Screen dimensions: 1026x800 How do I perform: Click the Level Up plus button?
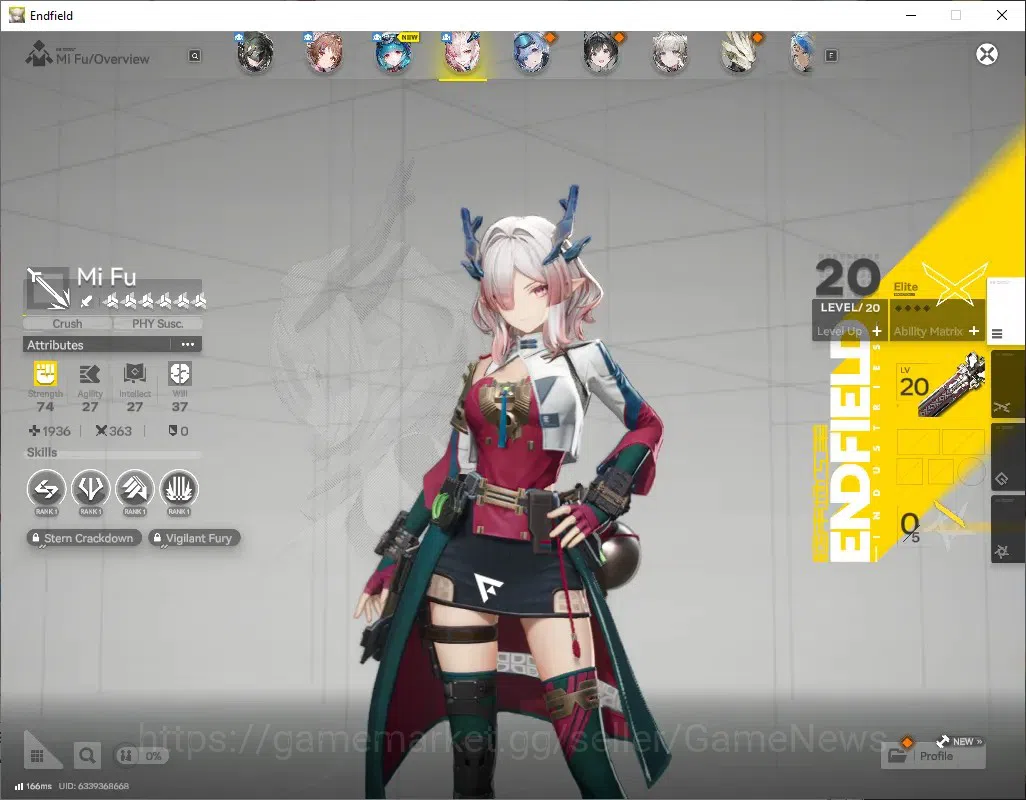point(877,332)
